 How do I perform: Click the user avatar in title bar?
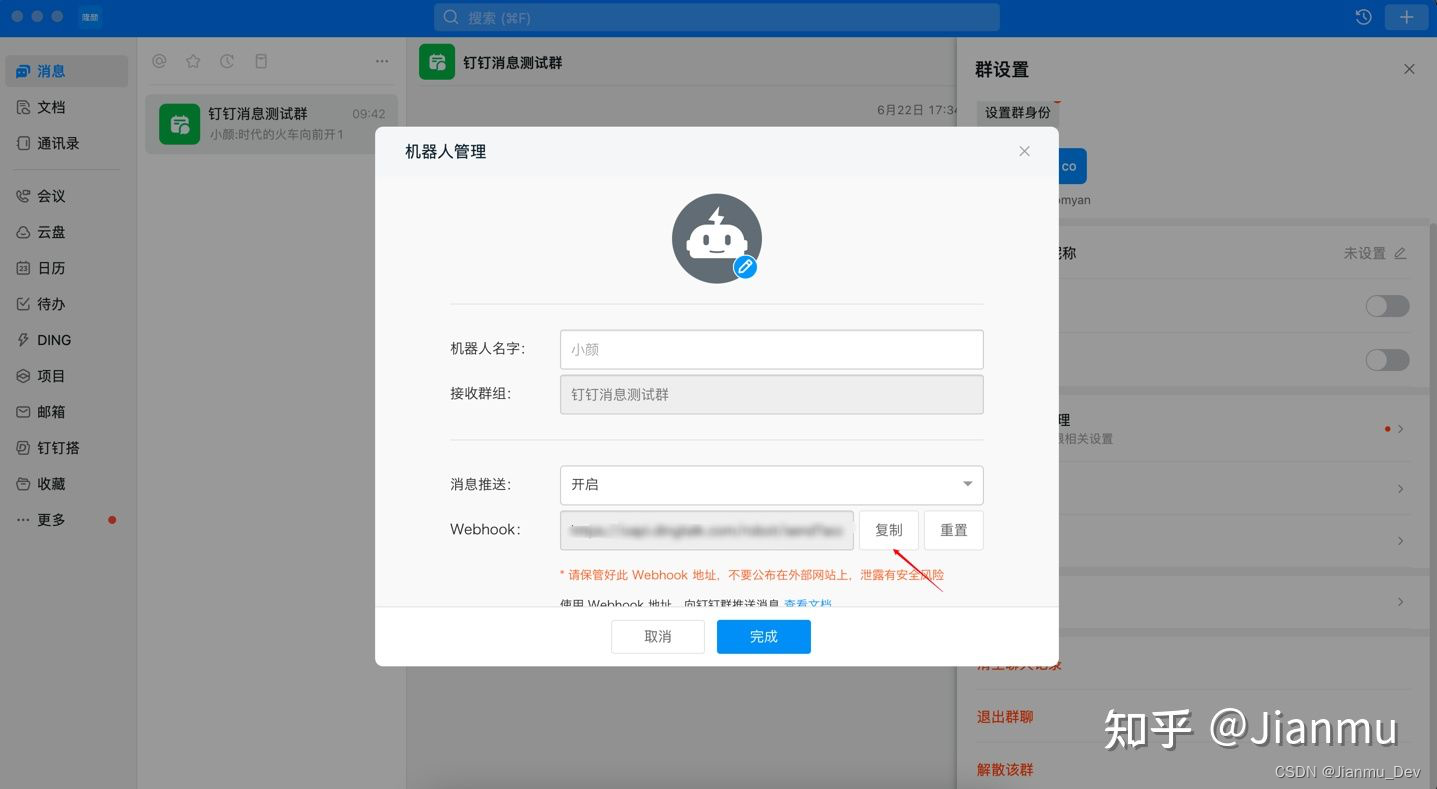tap(90, 17)
